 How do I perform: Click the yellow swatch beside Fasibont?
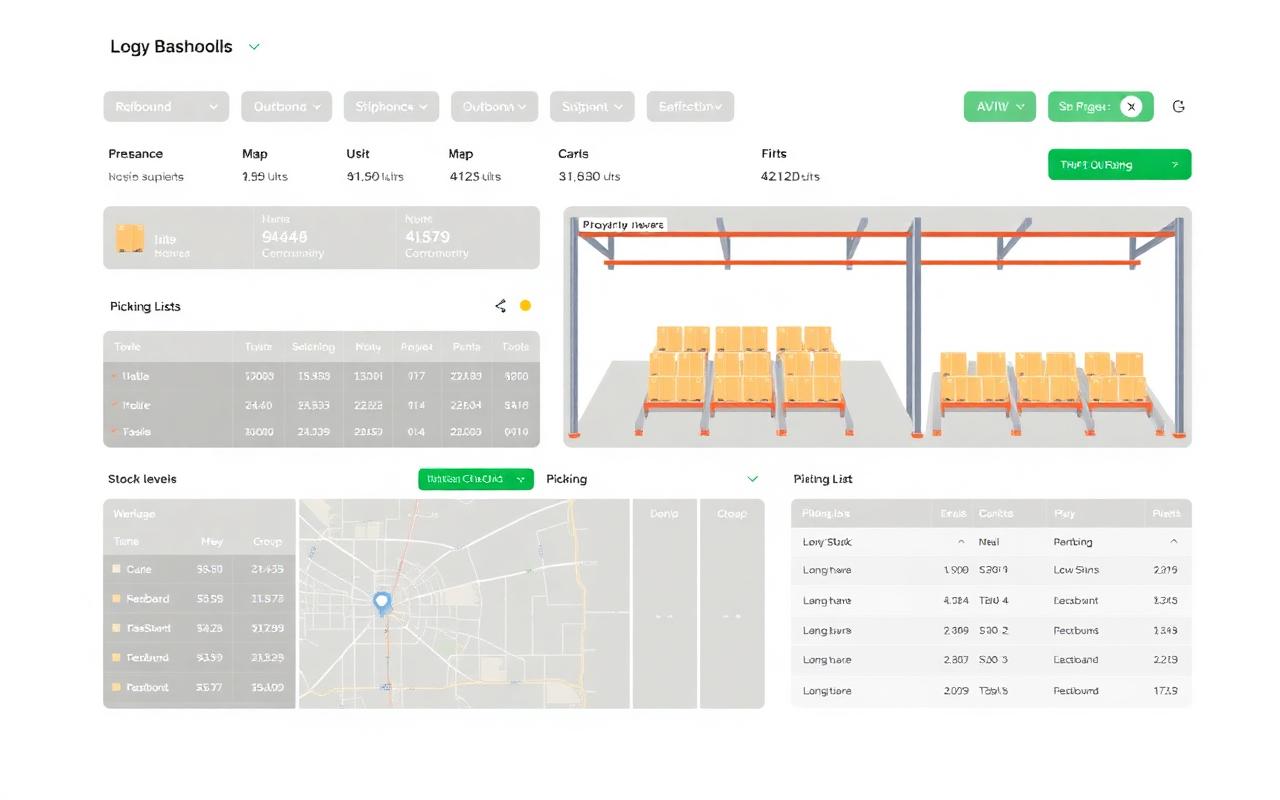pos(117,688)
